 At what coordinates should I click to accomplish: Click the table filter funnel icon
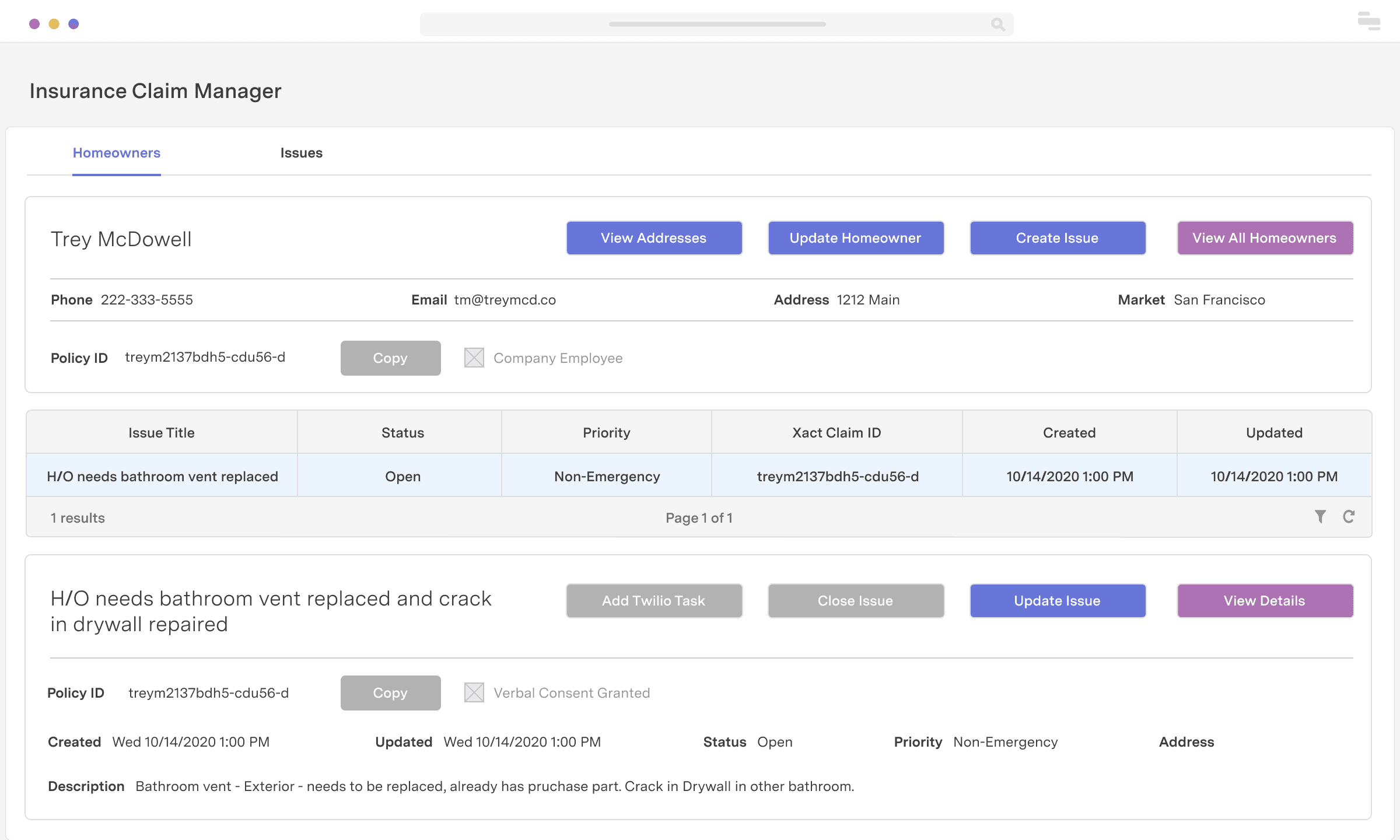[1320, 517]
